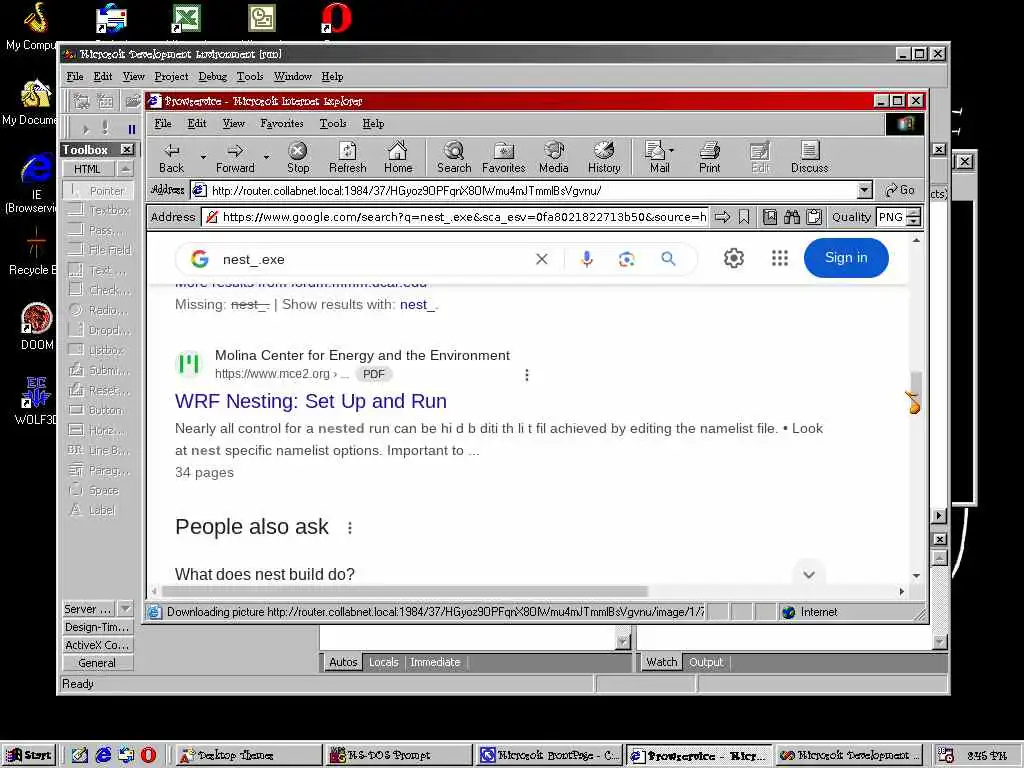Click the bookmark icon beside the go arrow
Viewport: 1024px width, 768px height.
744,217
